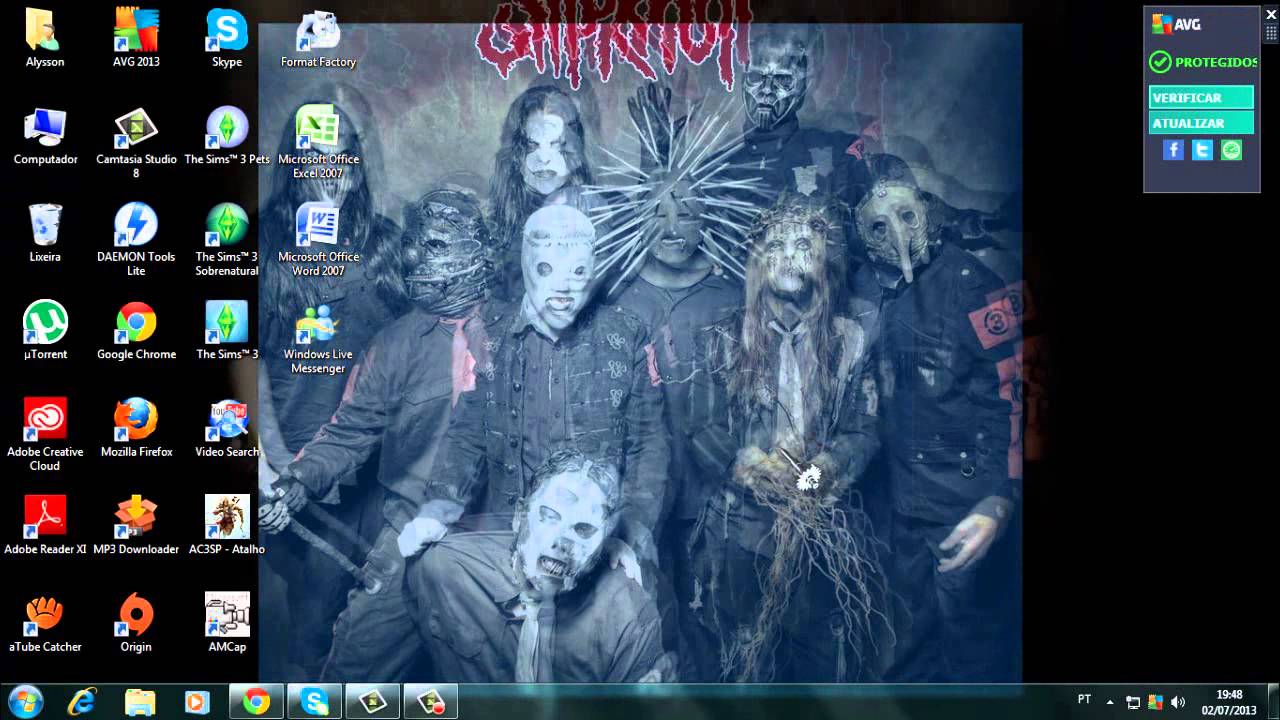Screen dimensions: 1280x720
Task: Select The Sims 3 base game shortcut
Action: tap(227, 331)
